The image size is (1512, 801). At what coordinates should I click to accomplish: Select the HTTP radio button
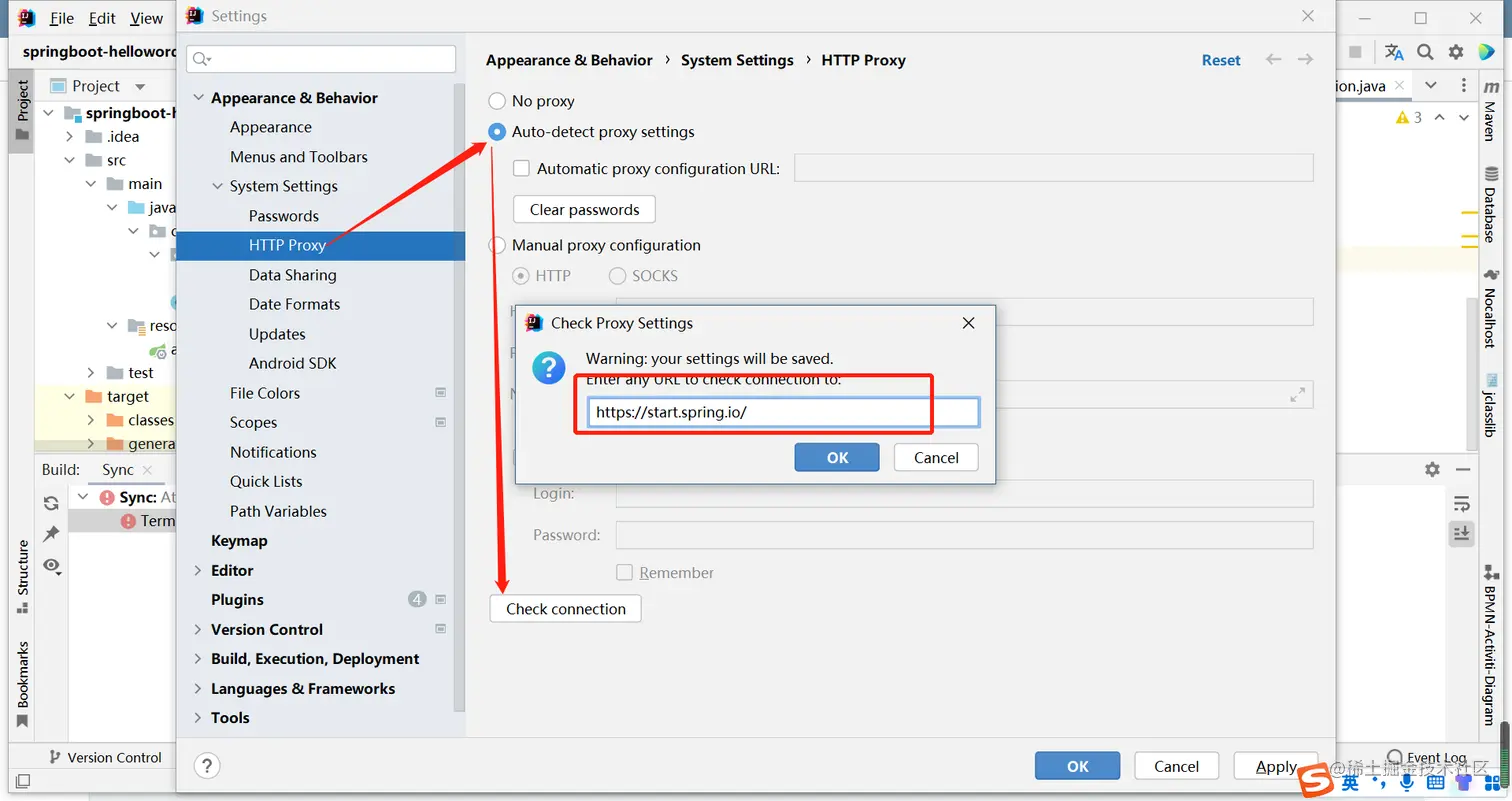521,276
